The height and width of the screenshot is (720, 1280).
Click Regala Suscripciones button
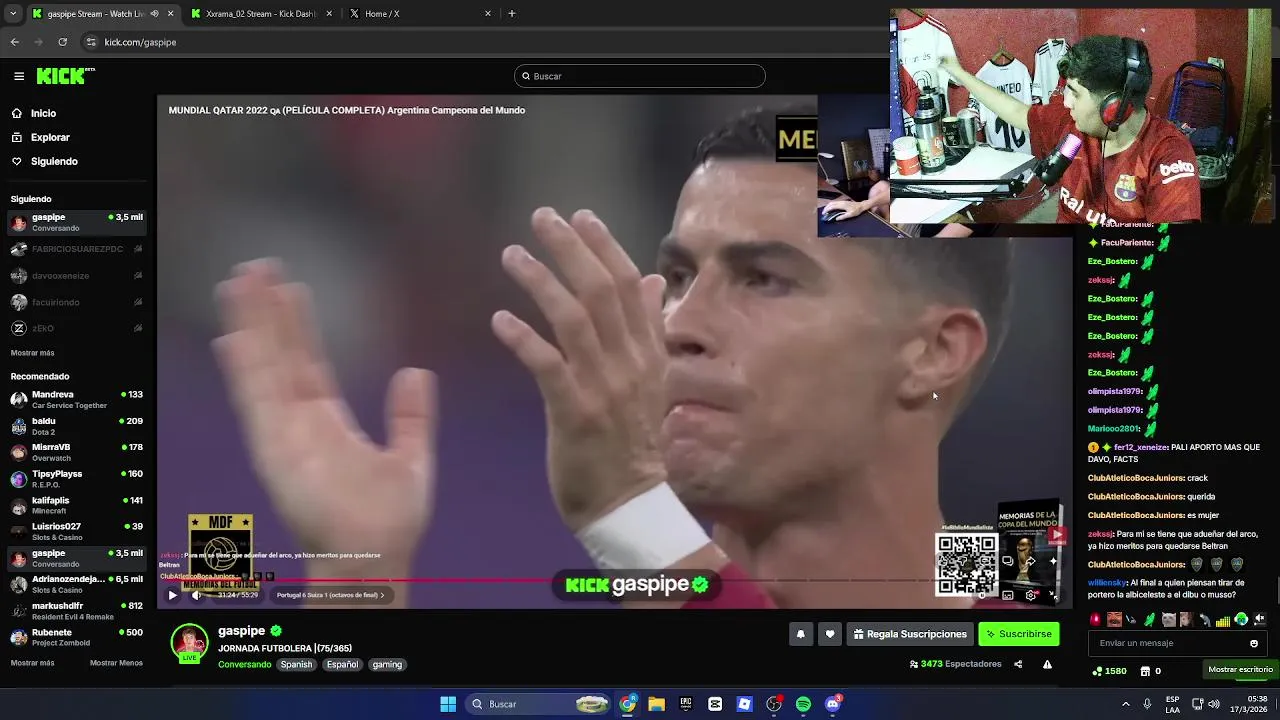pyautogui.click(x=910, y=634)
